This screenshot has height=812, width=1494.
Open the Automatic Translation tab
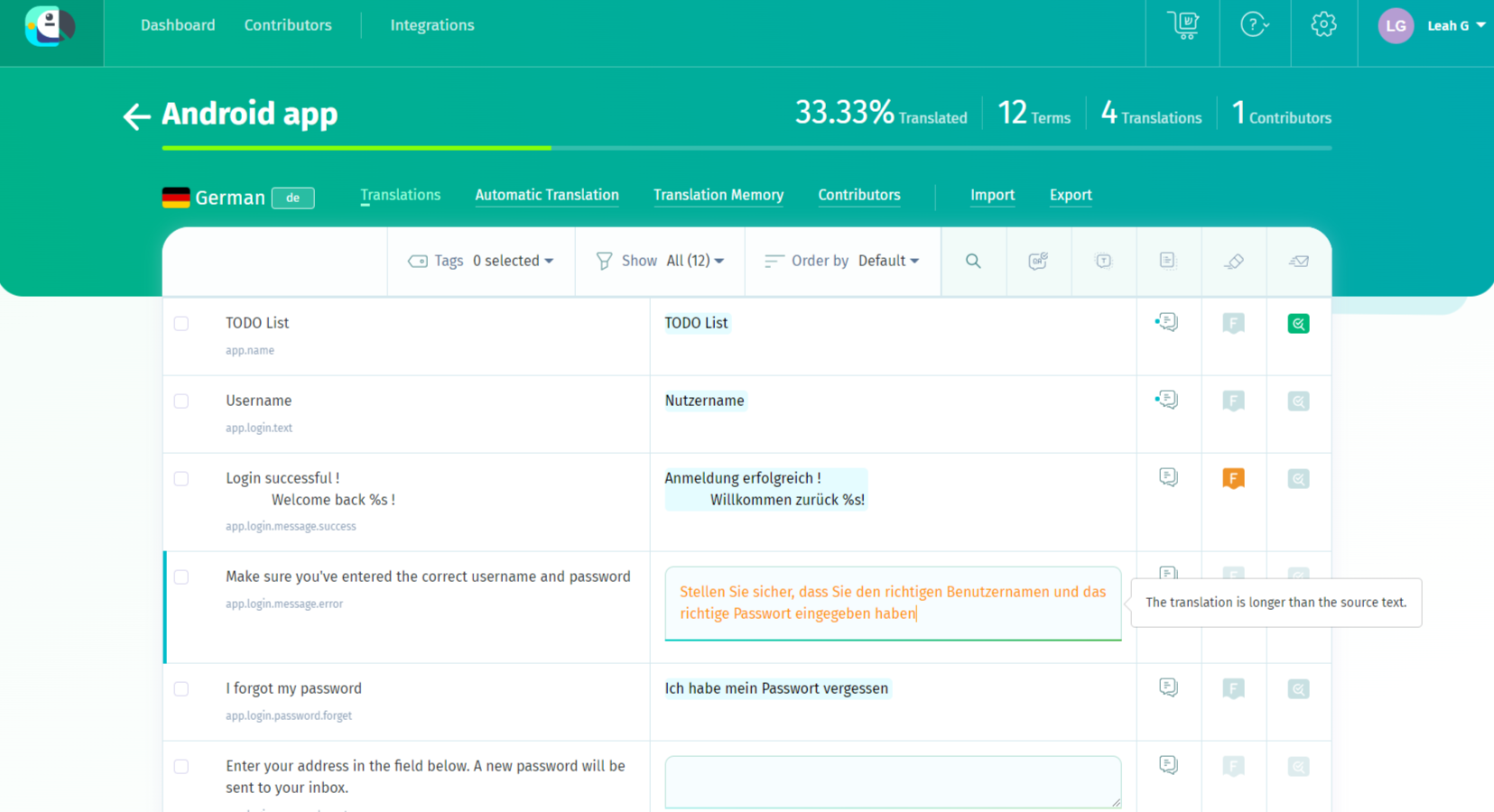pos(546,195)
